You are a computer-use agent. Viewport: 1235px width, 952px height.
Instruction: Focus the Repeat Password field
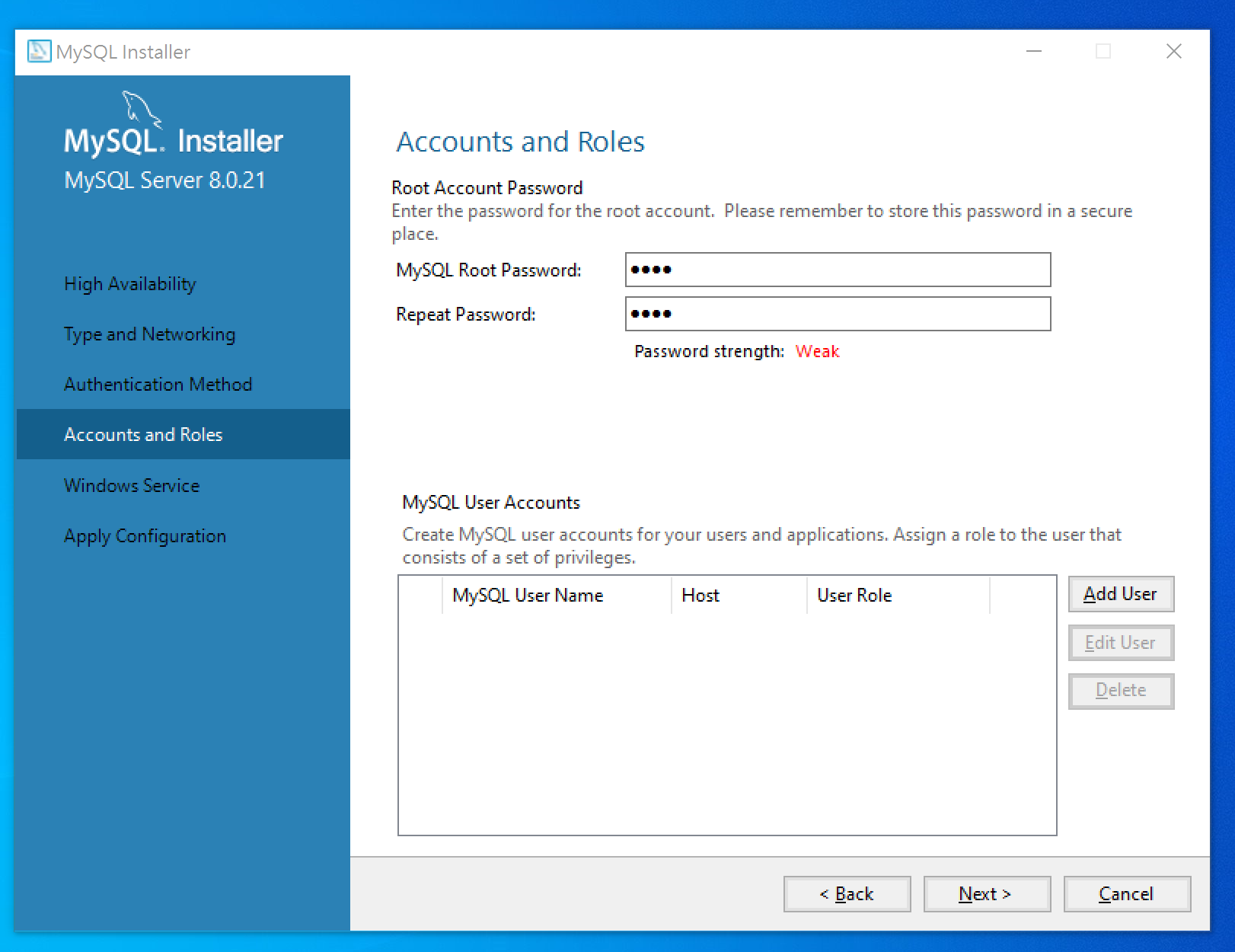[x=838, y=314]
